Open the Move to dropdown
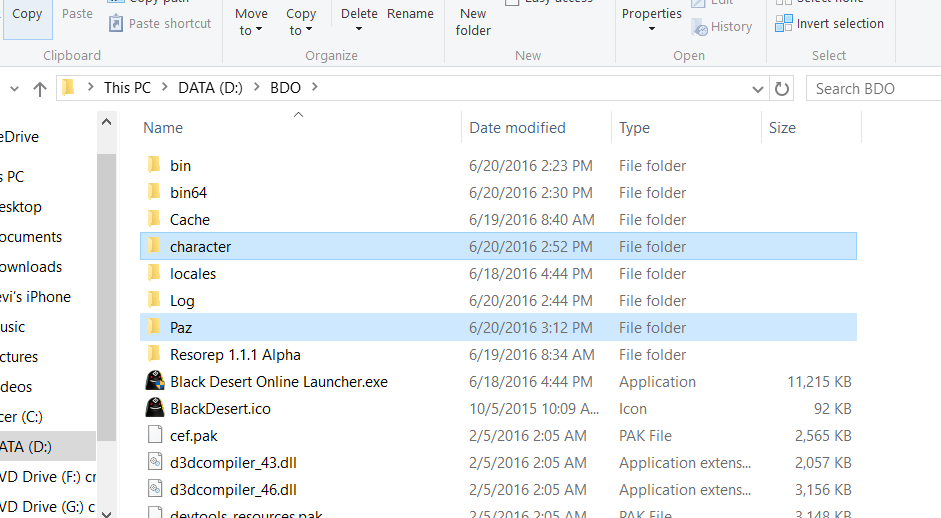941x518 pixels. tap(251, 22)
